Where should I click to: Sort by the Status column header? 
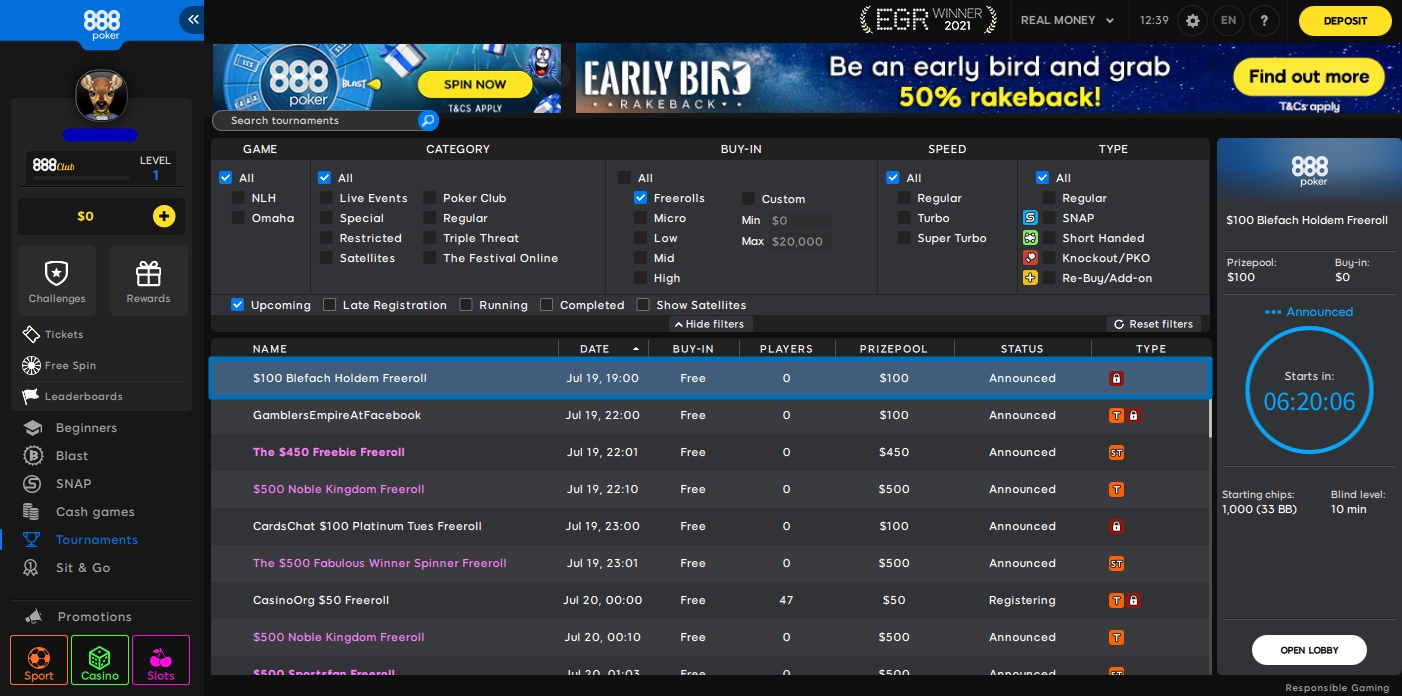(1022, 349)
